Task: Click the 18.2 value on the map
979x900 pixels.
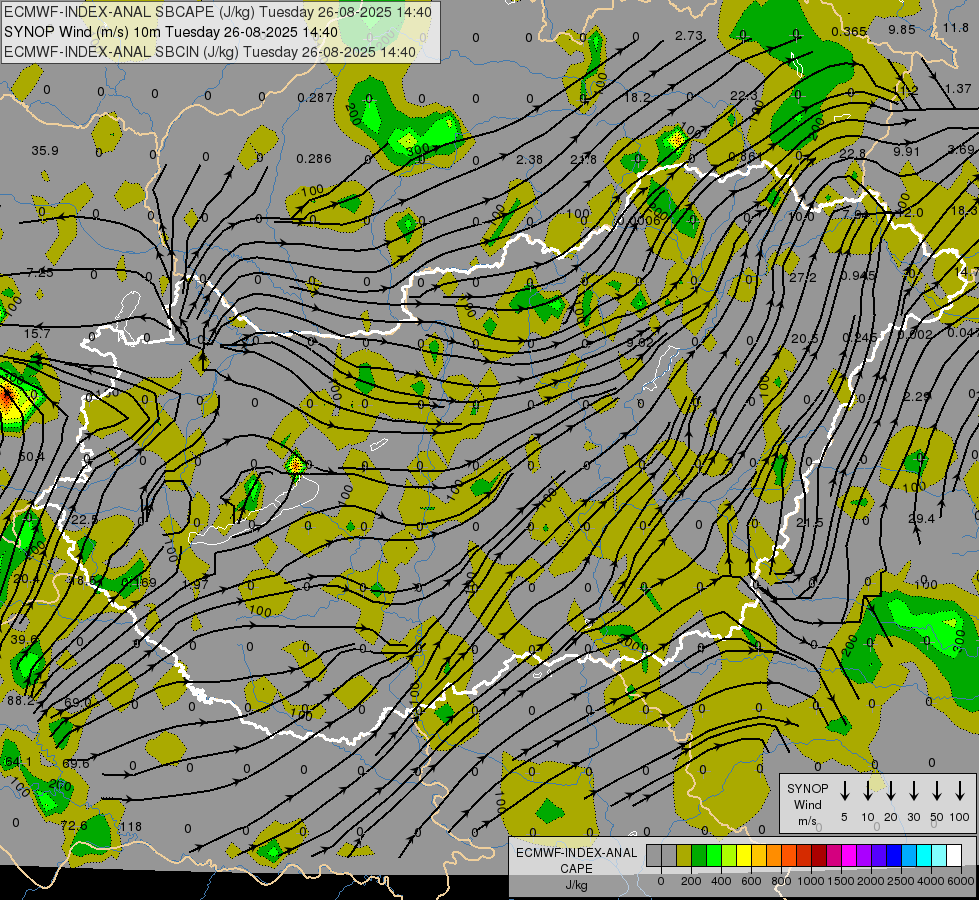Action: [637, 97]
